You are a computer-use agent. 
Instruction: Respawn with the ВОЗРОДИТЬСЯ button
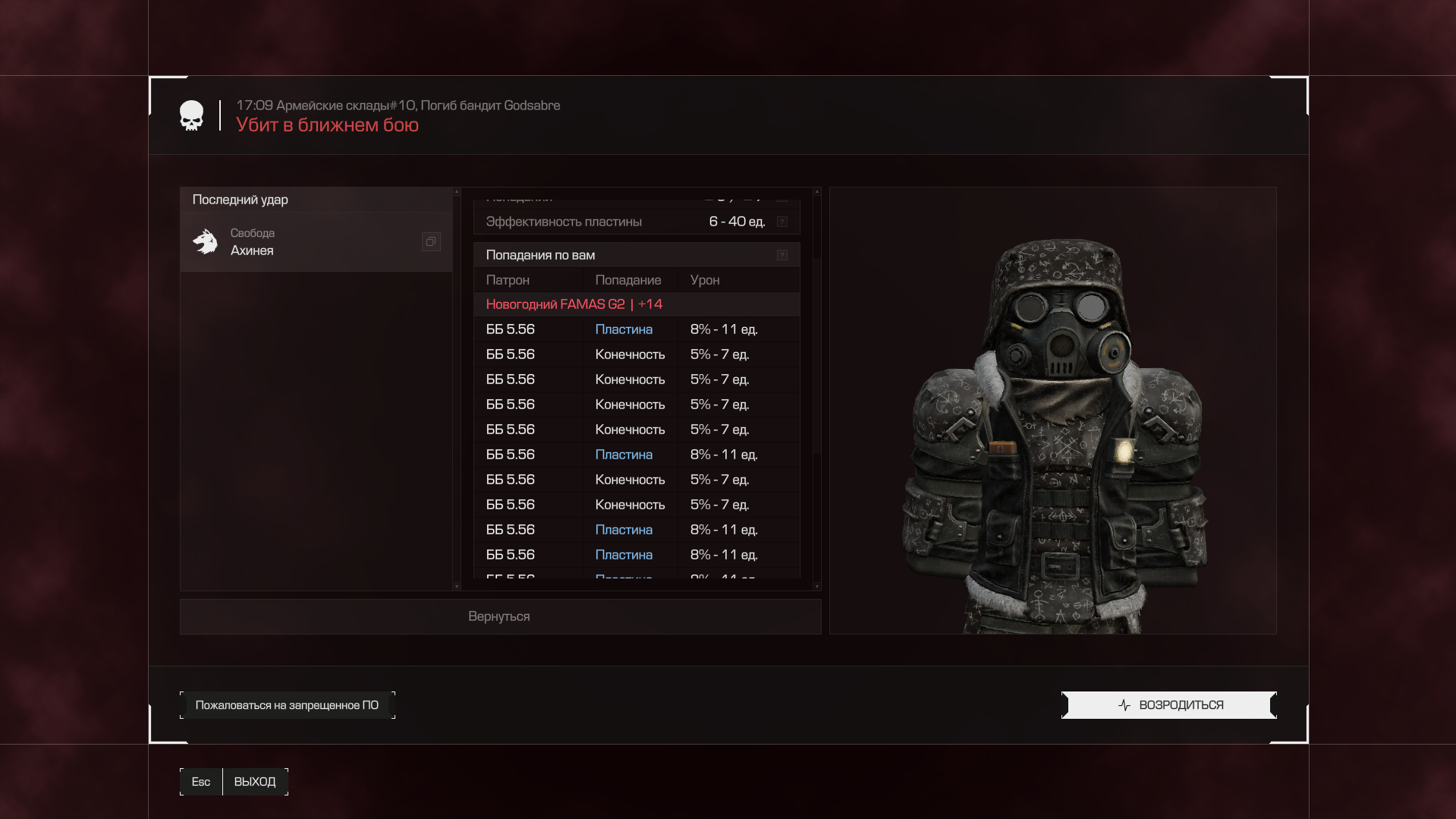1169,705
